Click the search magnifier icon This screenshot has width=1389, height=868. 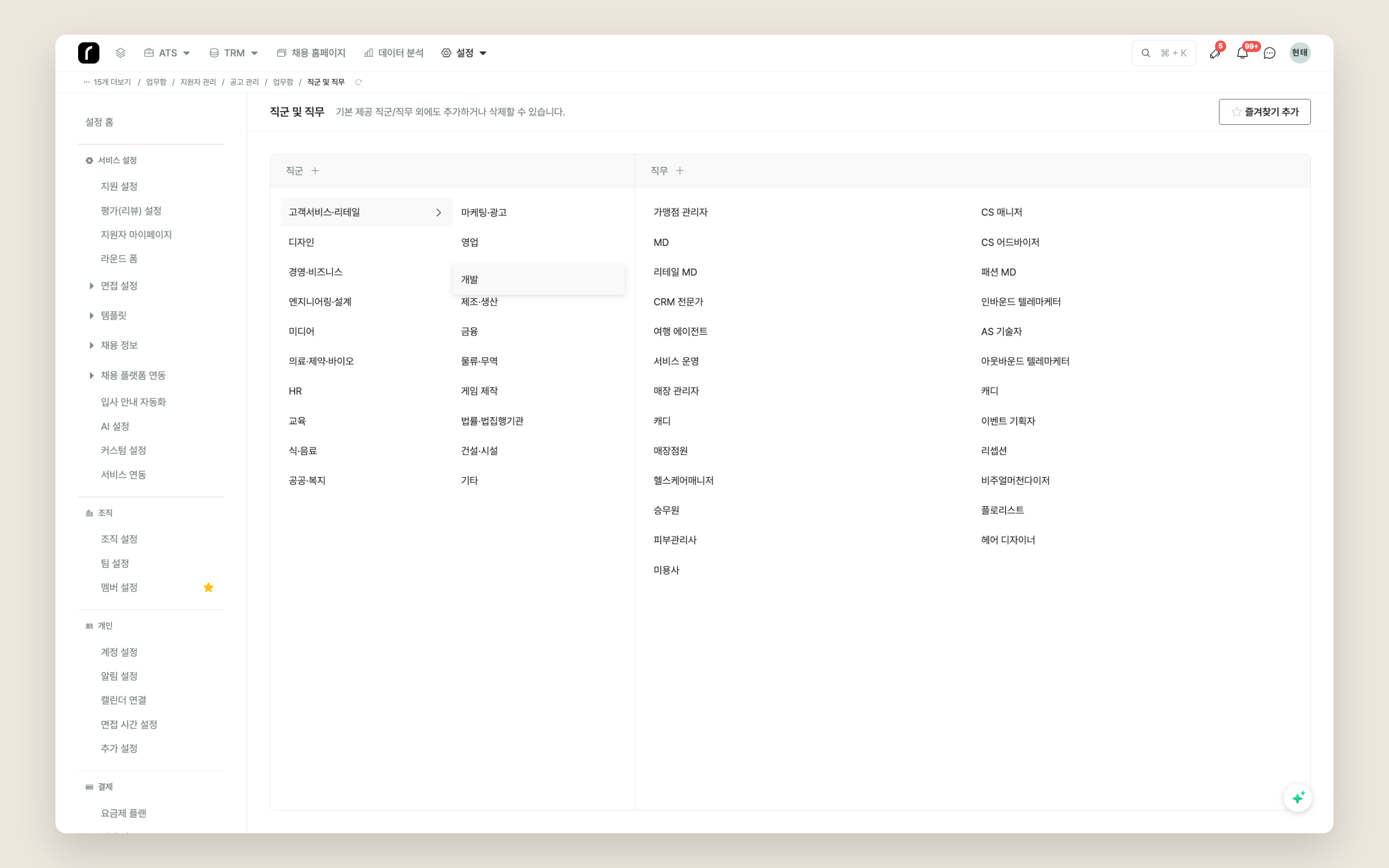coord(1145,53)
